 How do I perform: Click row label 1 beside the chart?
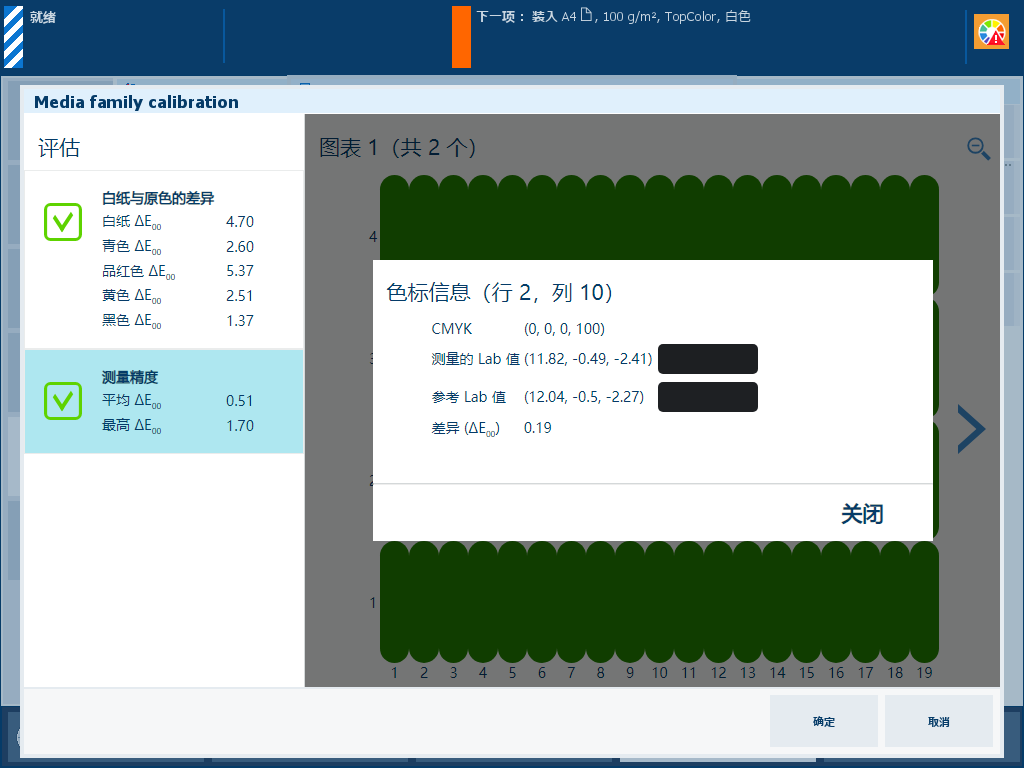click(x=373, y=603)
